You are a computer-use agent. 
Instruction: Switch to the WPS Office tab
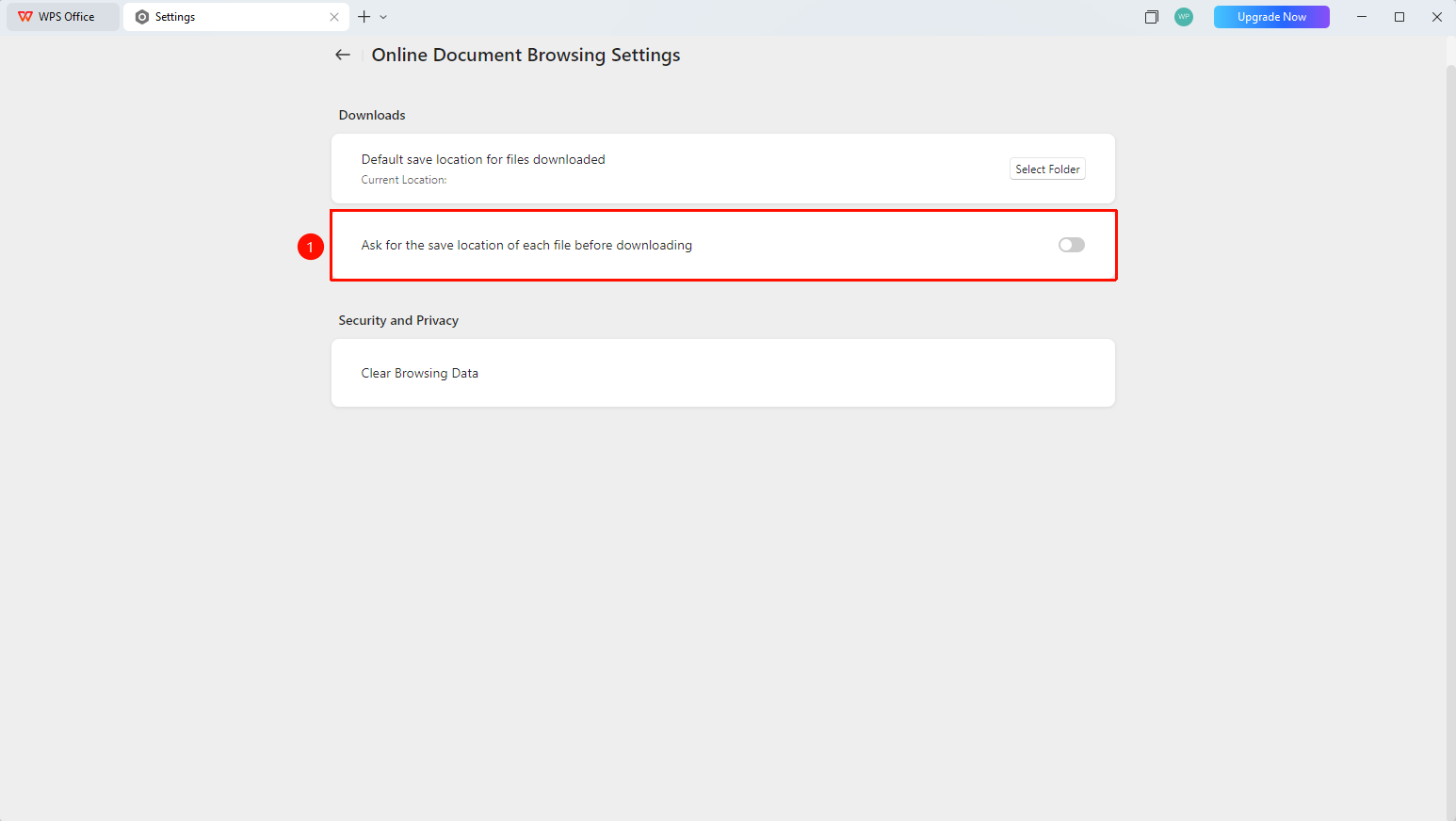coord(63,17)
